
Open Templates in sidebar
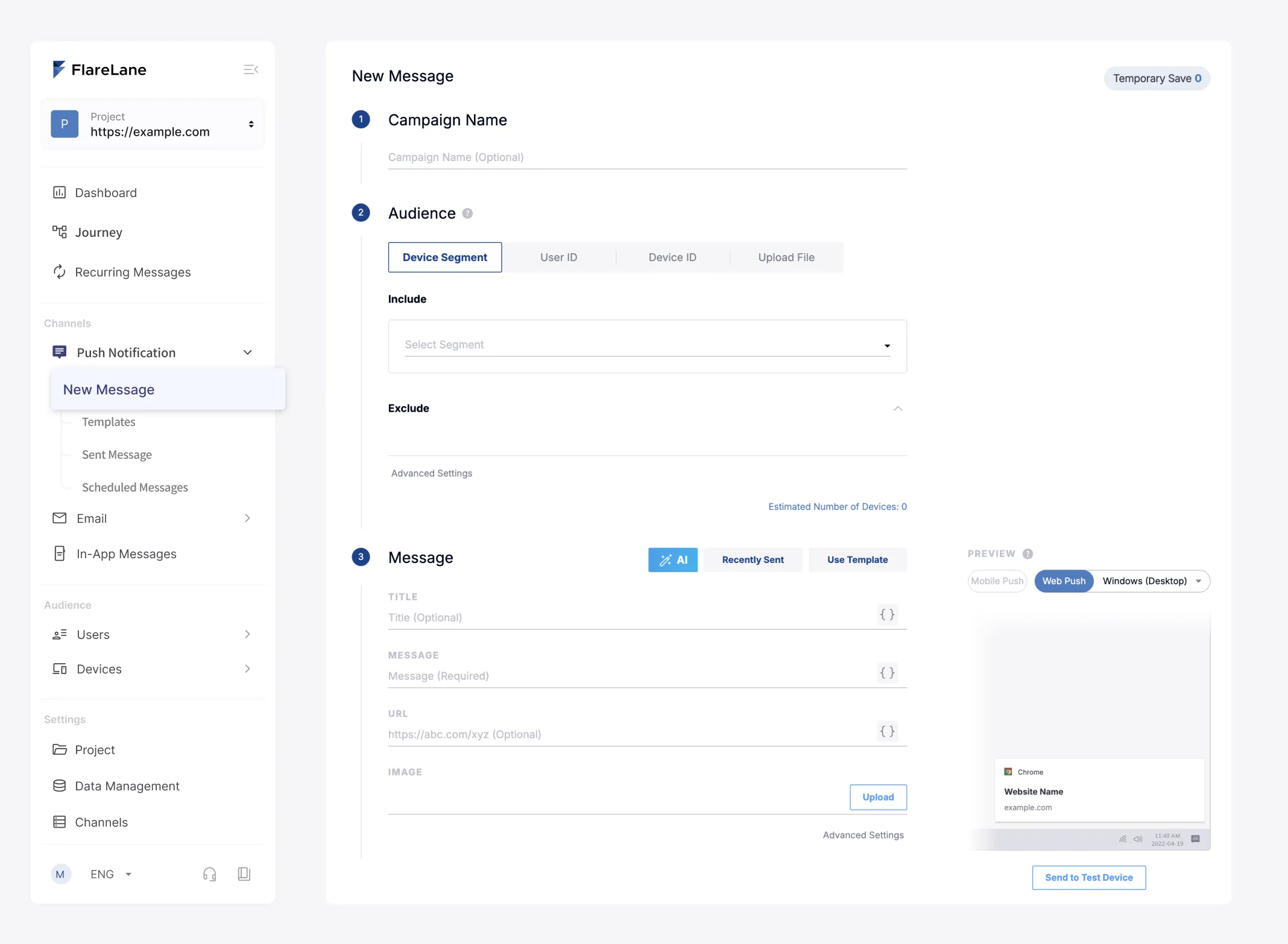point(109,422)
